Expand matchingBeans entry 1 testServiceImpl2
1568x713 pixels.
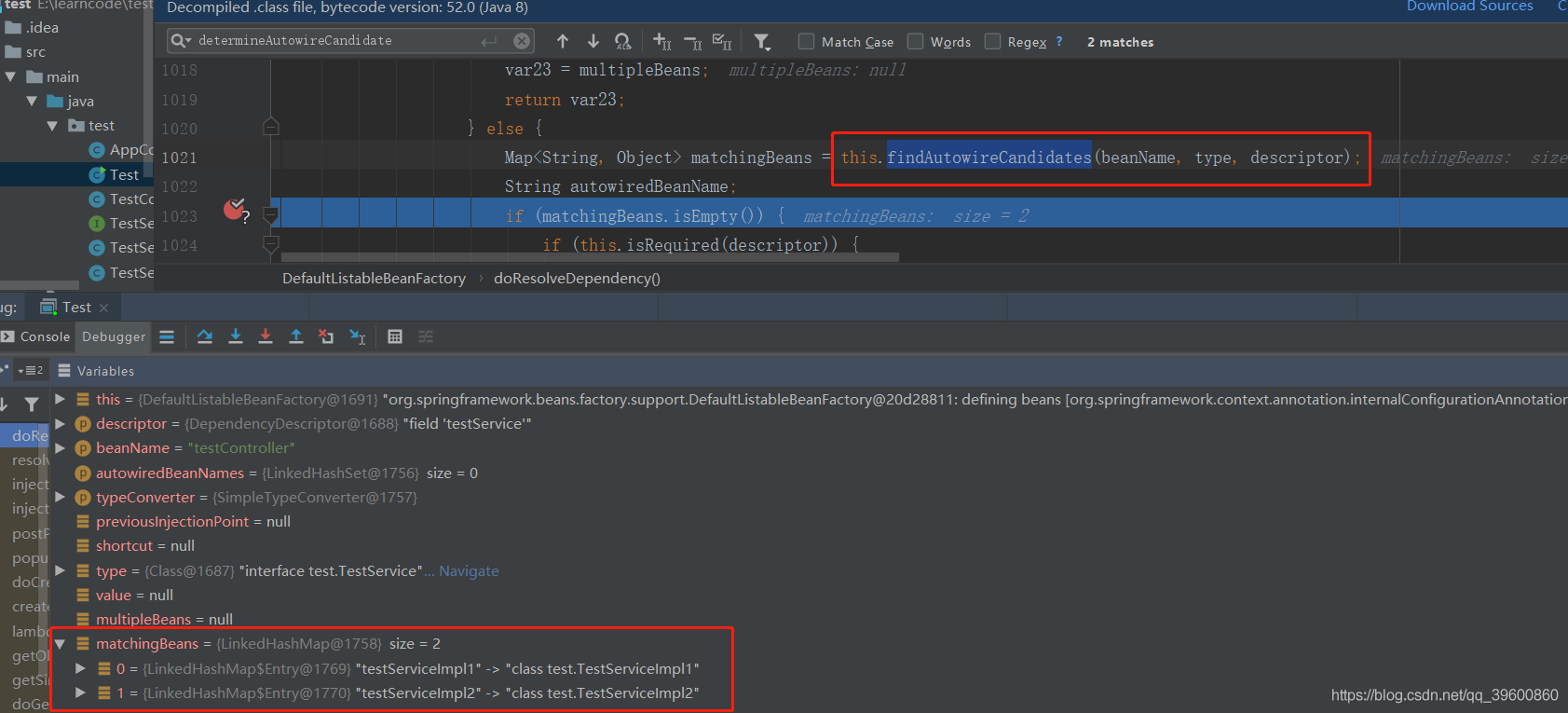(x=80, y=692)
